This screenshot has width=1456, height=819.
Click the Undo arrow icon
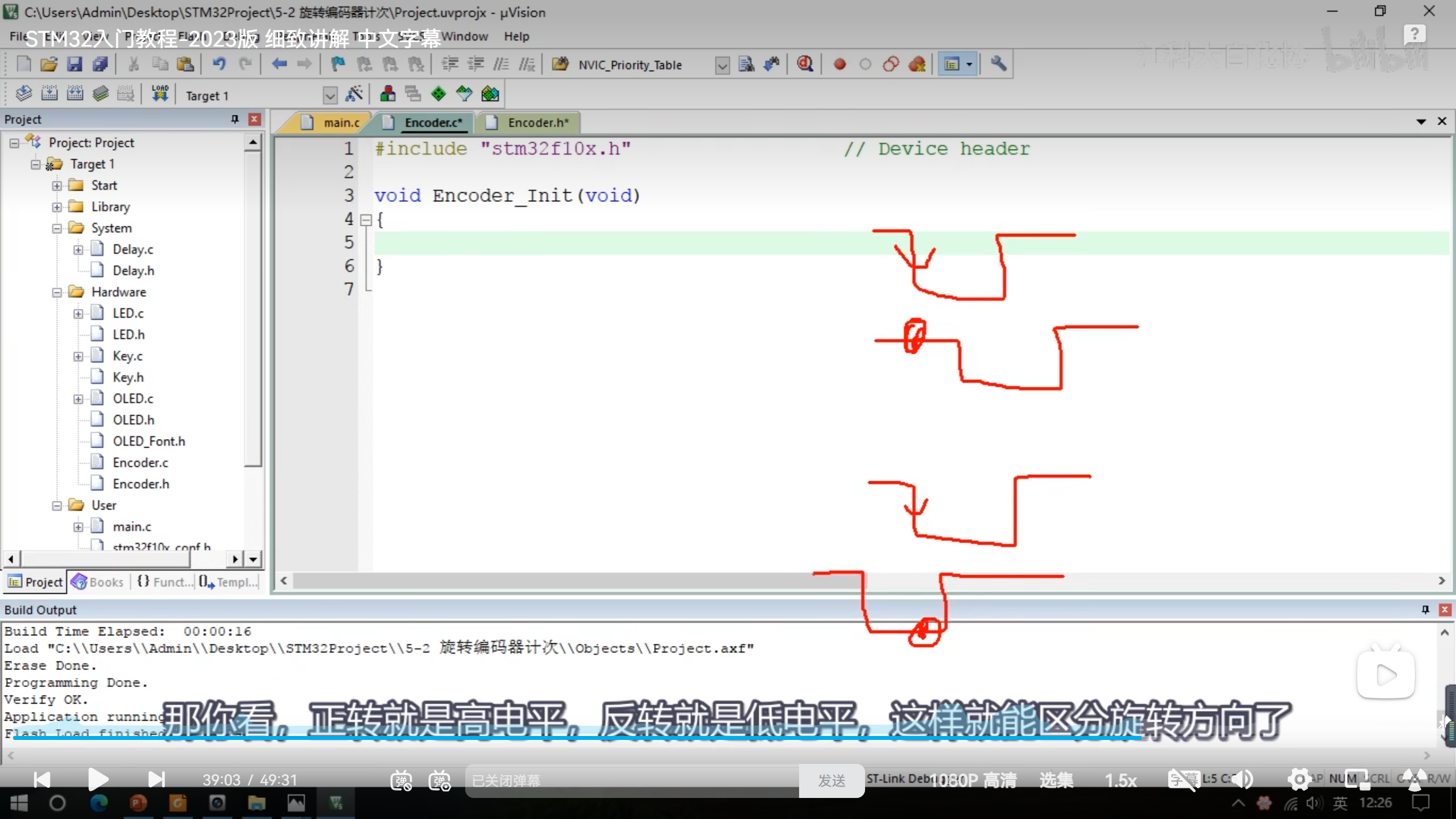coord(219,64)
